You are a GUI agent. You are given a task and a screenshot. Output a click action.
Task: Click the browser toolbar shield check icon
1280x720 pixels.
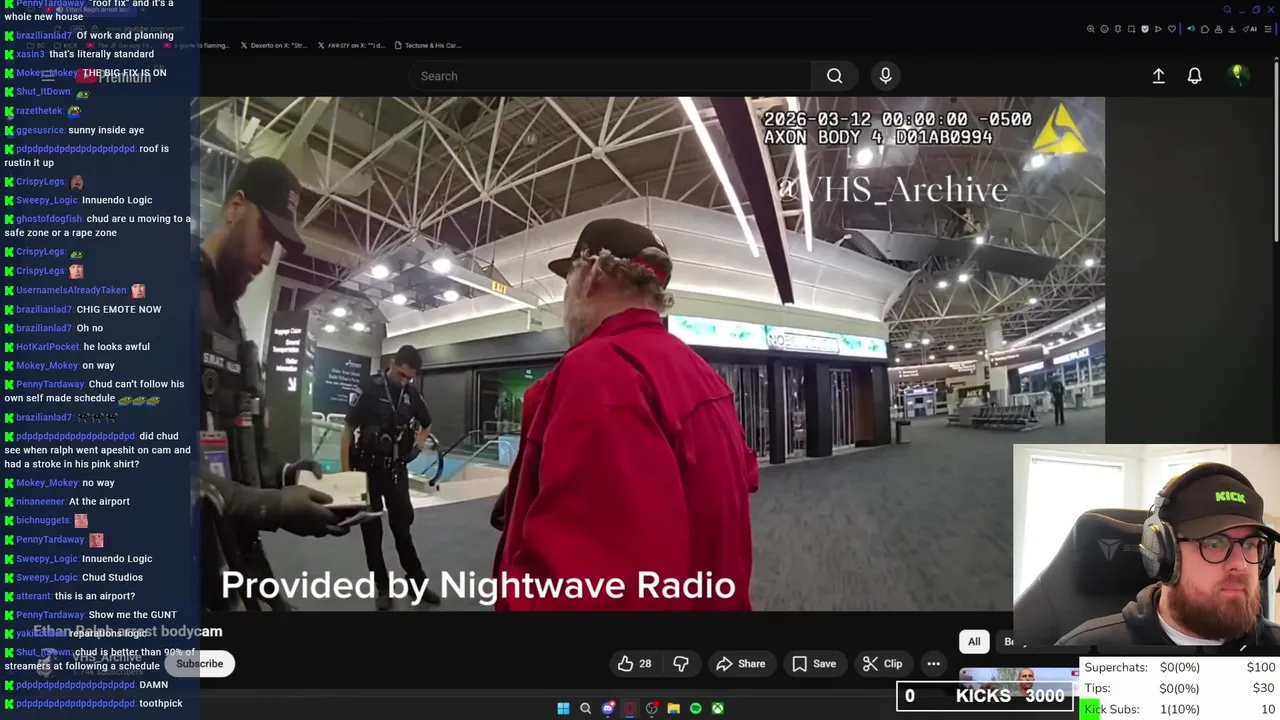coord(1145,29)
